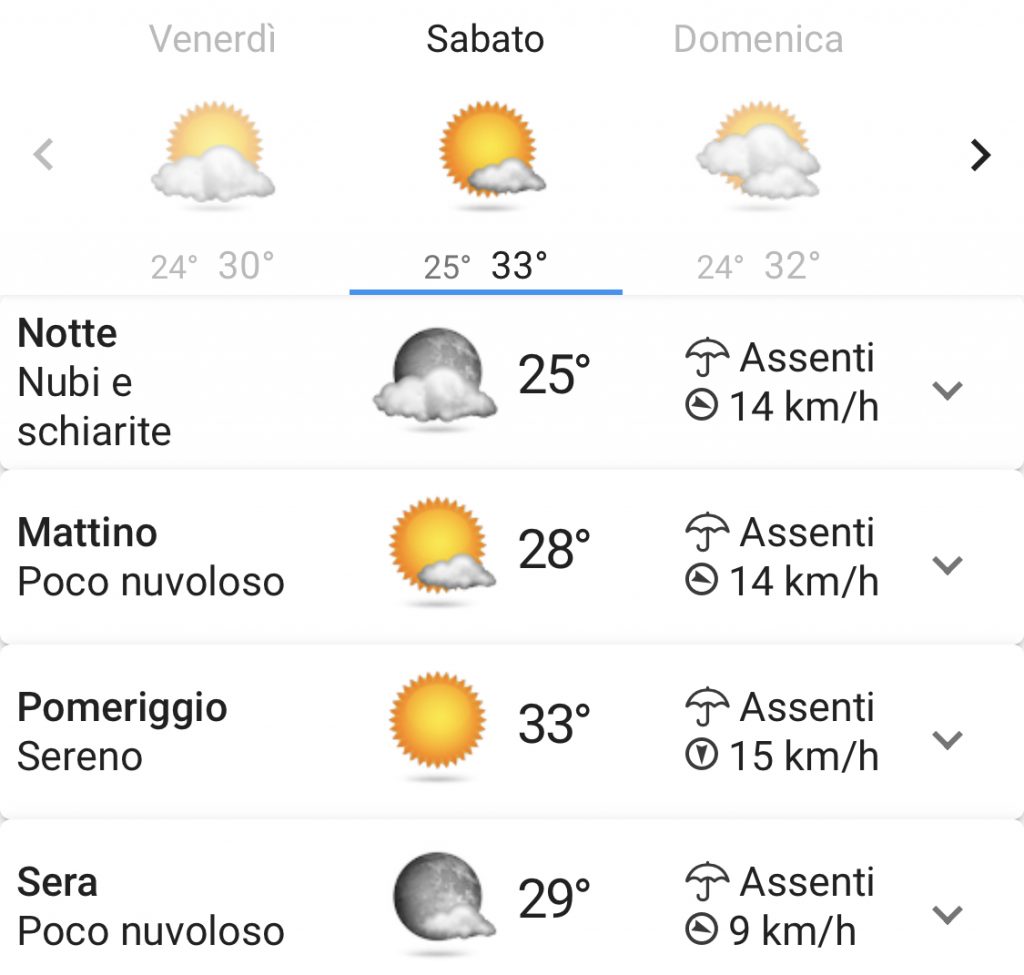Go back with left arrow chevron
This screenshot has height=975, width=1024.
tap(43, 155)
